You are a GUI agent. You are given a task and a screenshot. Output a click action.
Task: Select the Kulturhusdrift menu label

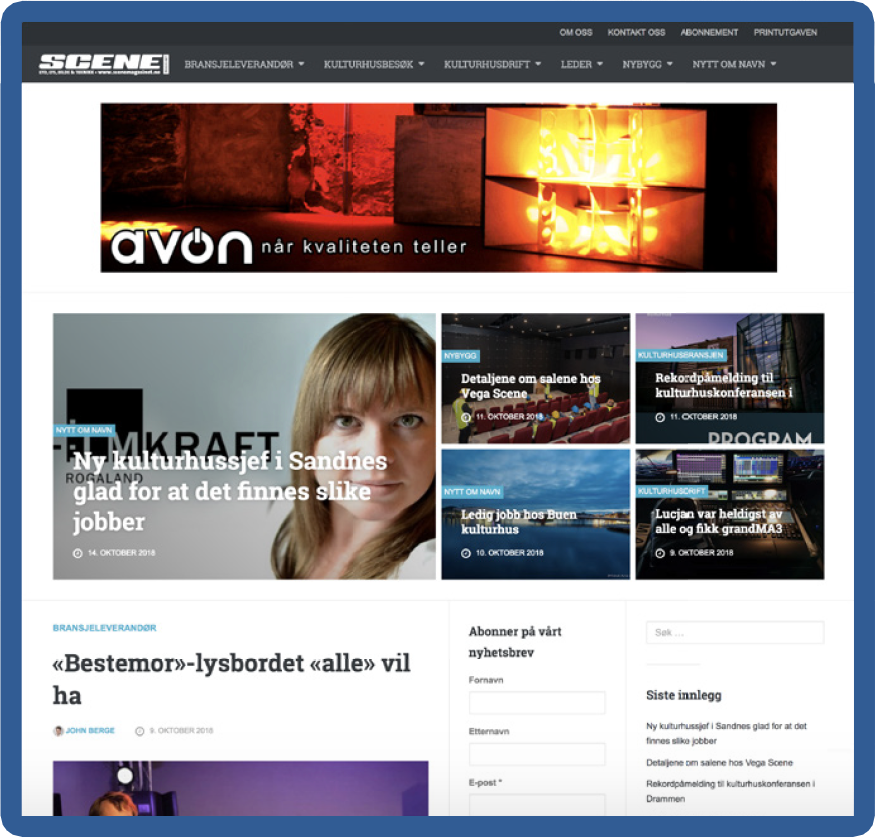487,64
